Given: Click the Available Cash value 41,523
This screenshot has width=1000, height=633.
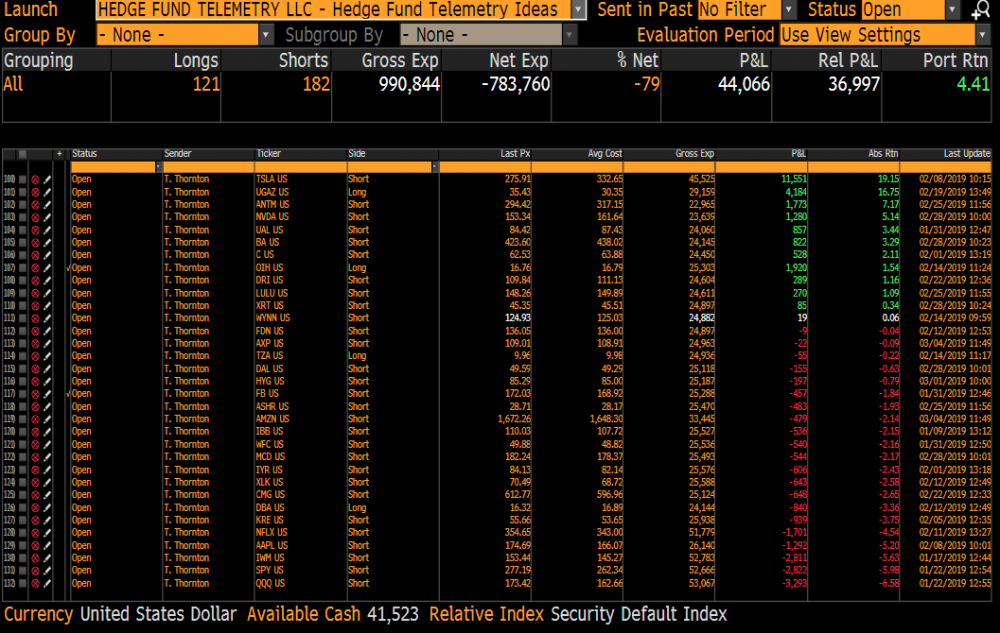Looking at the screenshot, I should tap(393, 615).
